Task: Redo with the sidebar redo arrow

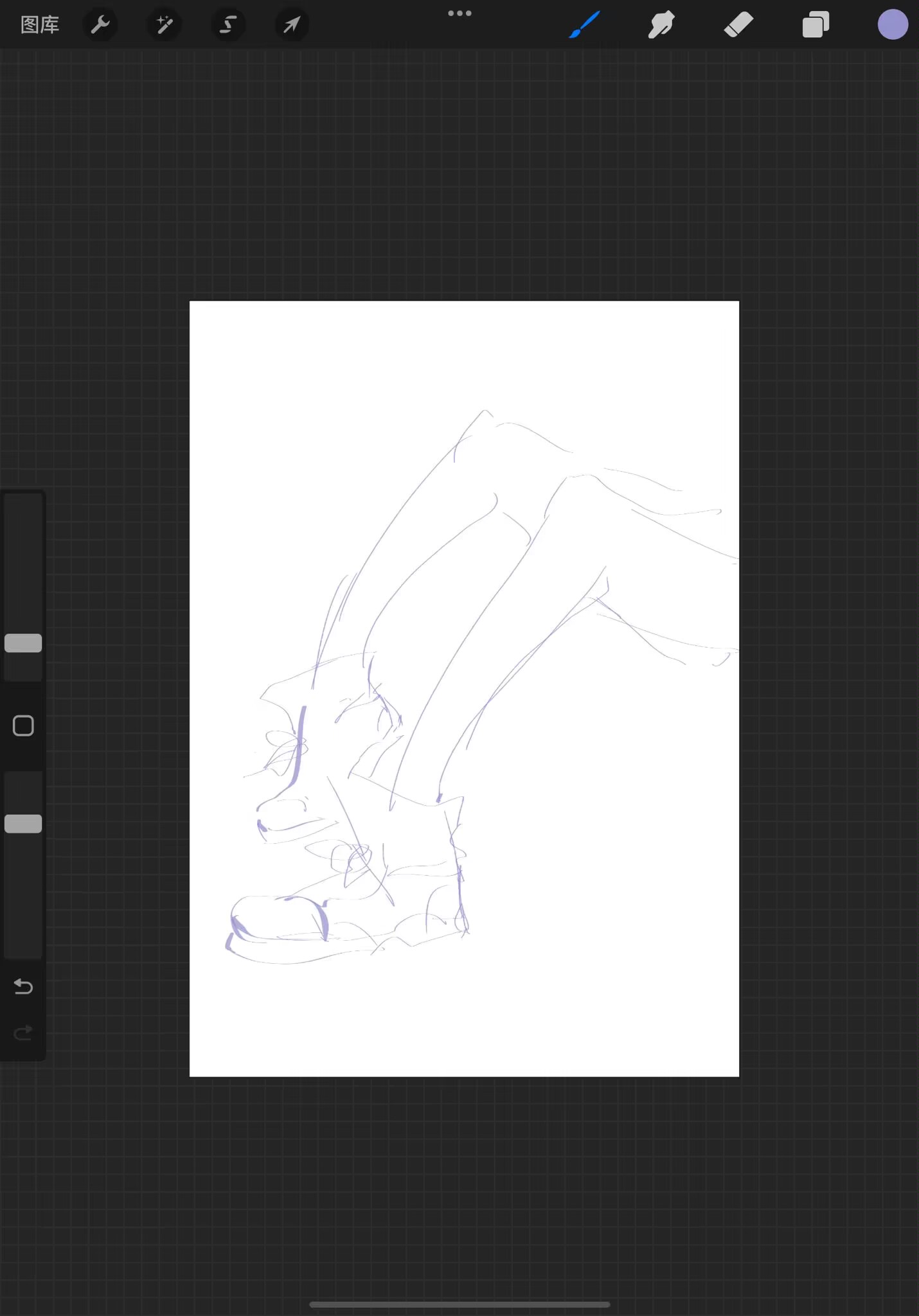Action: [23, 1033]
